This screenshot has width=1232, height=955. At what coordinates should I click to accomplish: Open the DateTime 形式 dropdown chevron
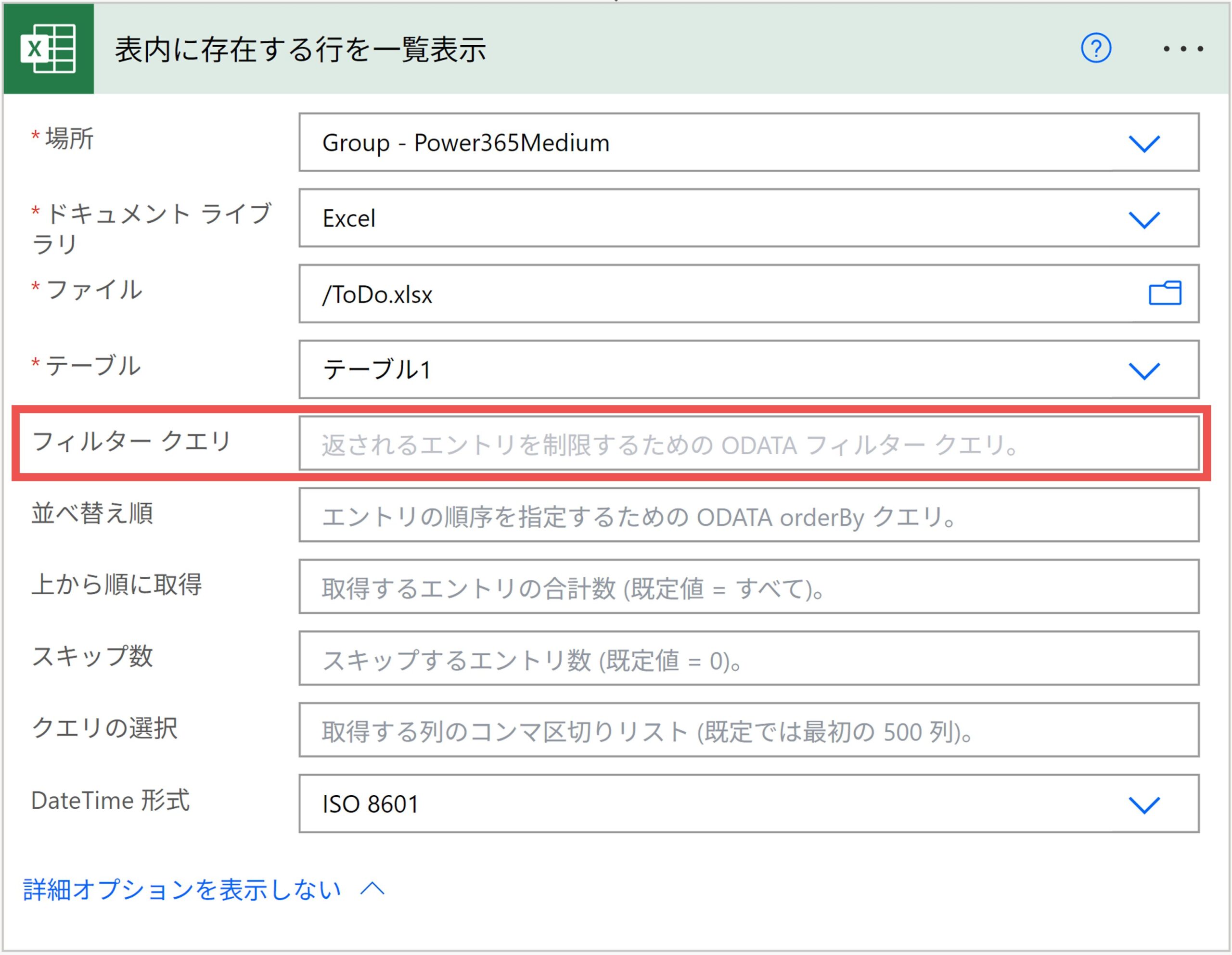pos(1143,804)
